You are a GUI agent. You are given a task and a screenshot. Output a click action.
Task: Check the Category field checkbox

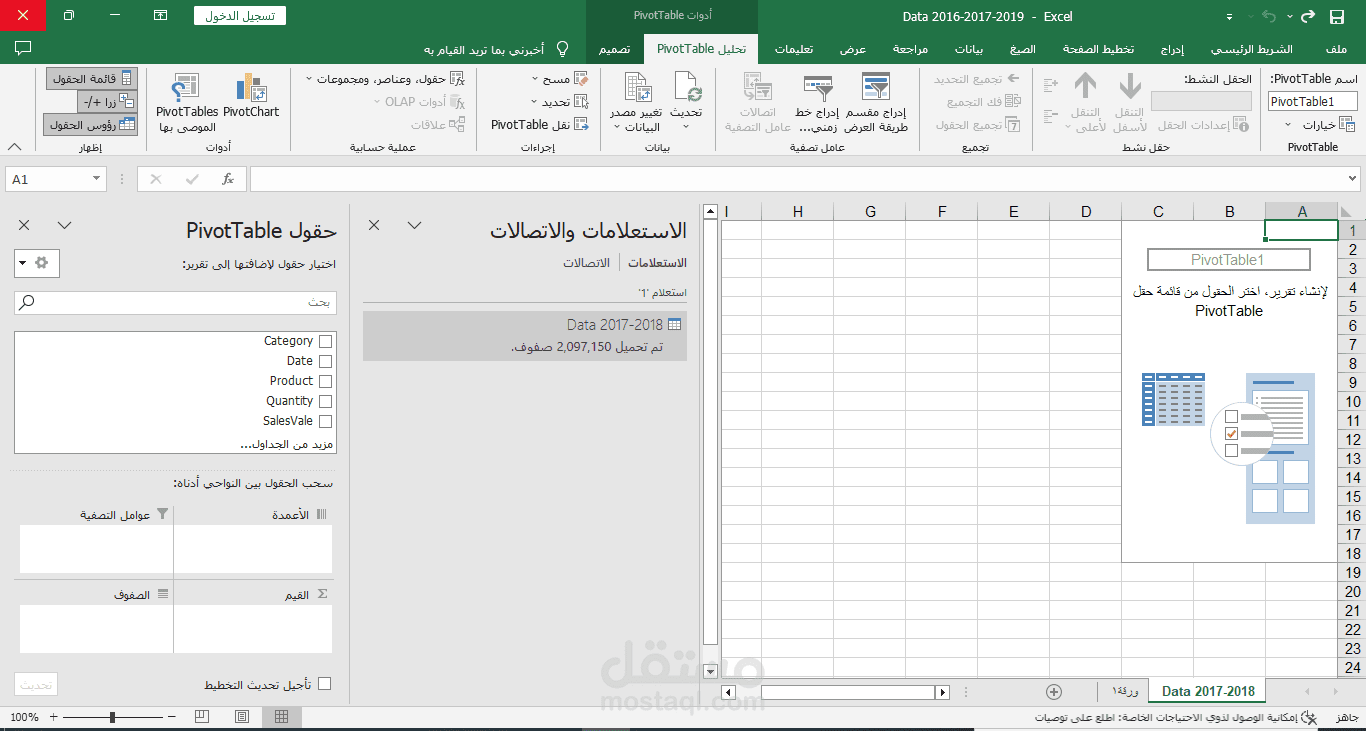[x=325, y=342]
